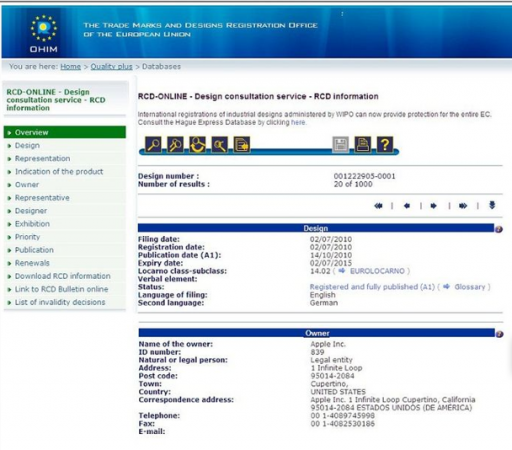
Task: Click the Home breadcrumb link
Action: point(70,66)
